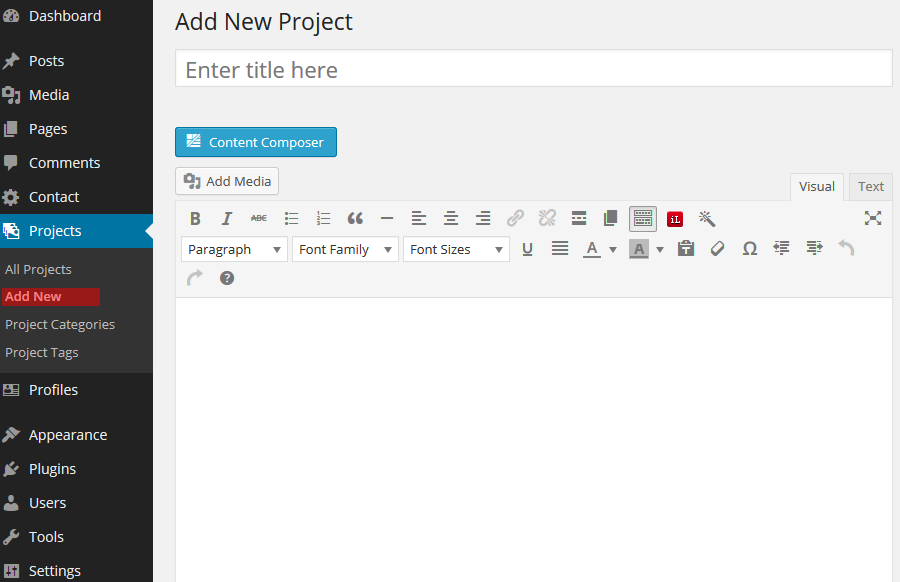900x582 pixels.
Task: Insert a blockquote
Action: tap(355, 219)
